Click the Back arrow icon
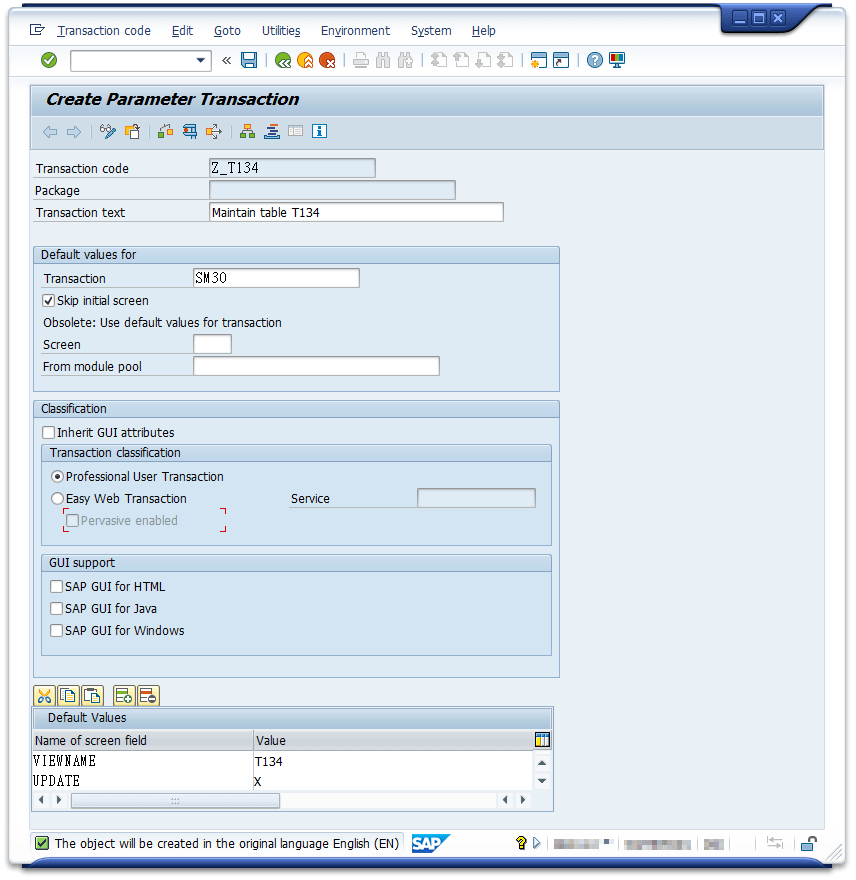Viewport: 856px width, 880px height. (x=49, y=131)
